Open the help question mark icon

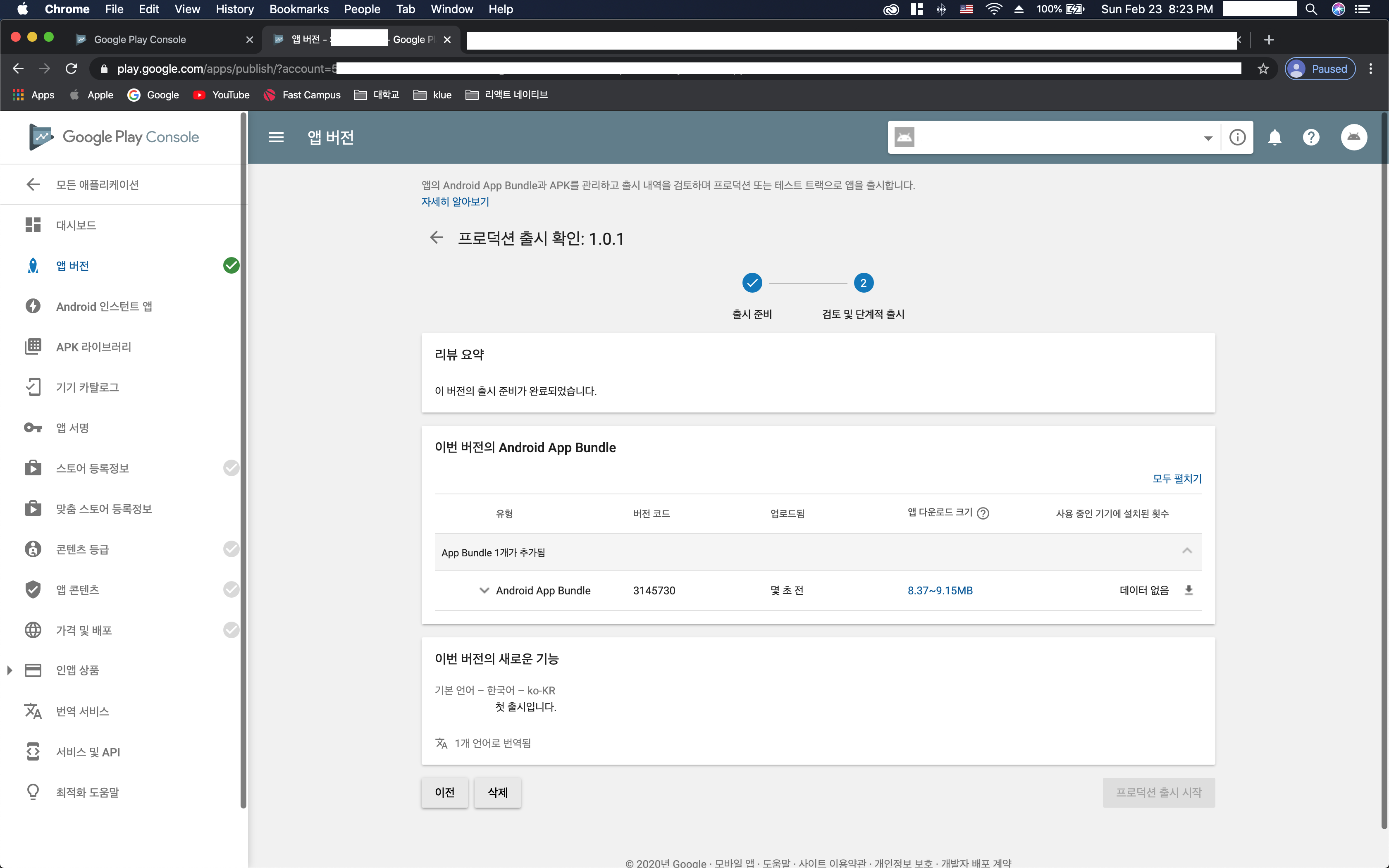1311,137
